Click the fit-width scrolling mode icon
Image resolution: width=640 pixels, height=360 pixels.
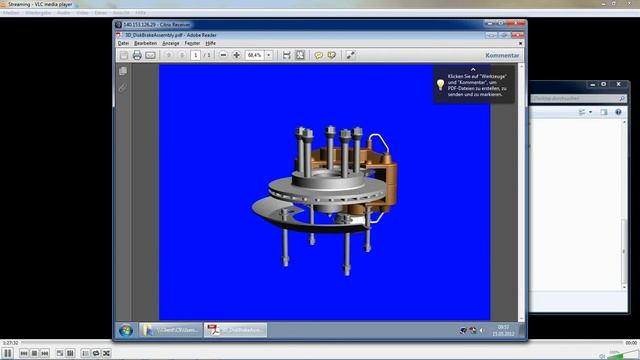(287, 55)
